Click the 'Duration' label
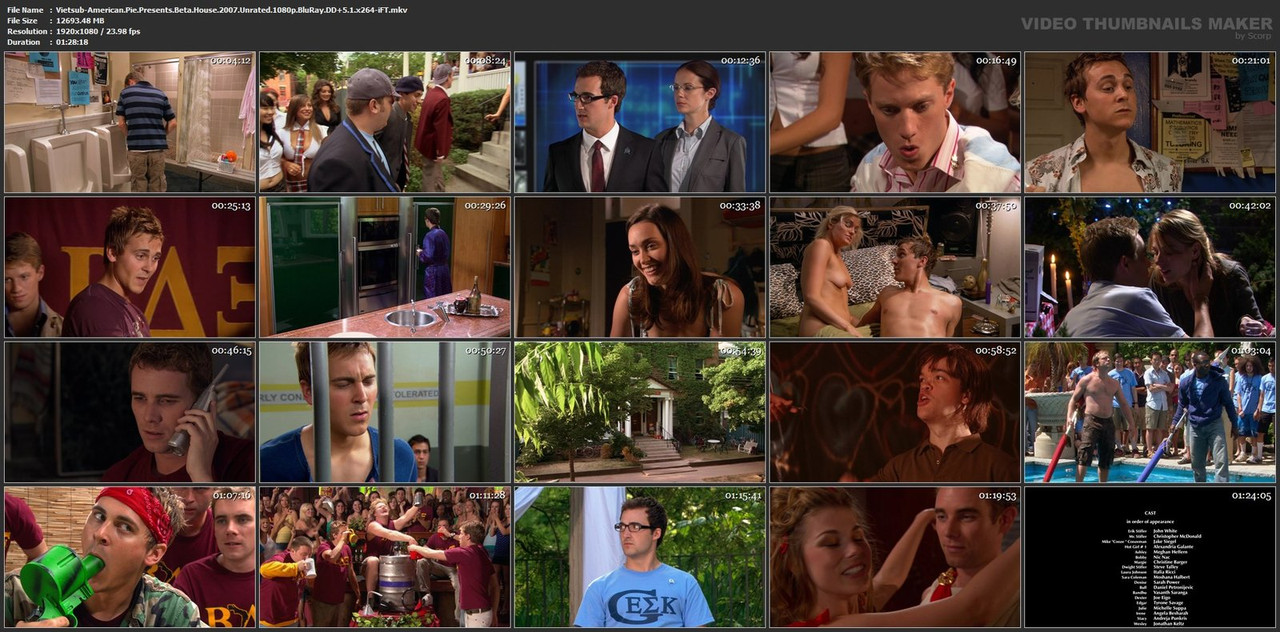This screenshot has width=1280, height=632. (23, 42)
